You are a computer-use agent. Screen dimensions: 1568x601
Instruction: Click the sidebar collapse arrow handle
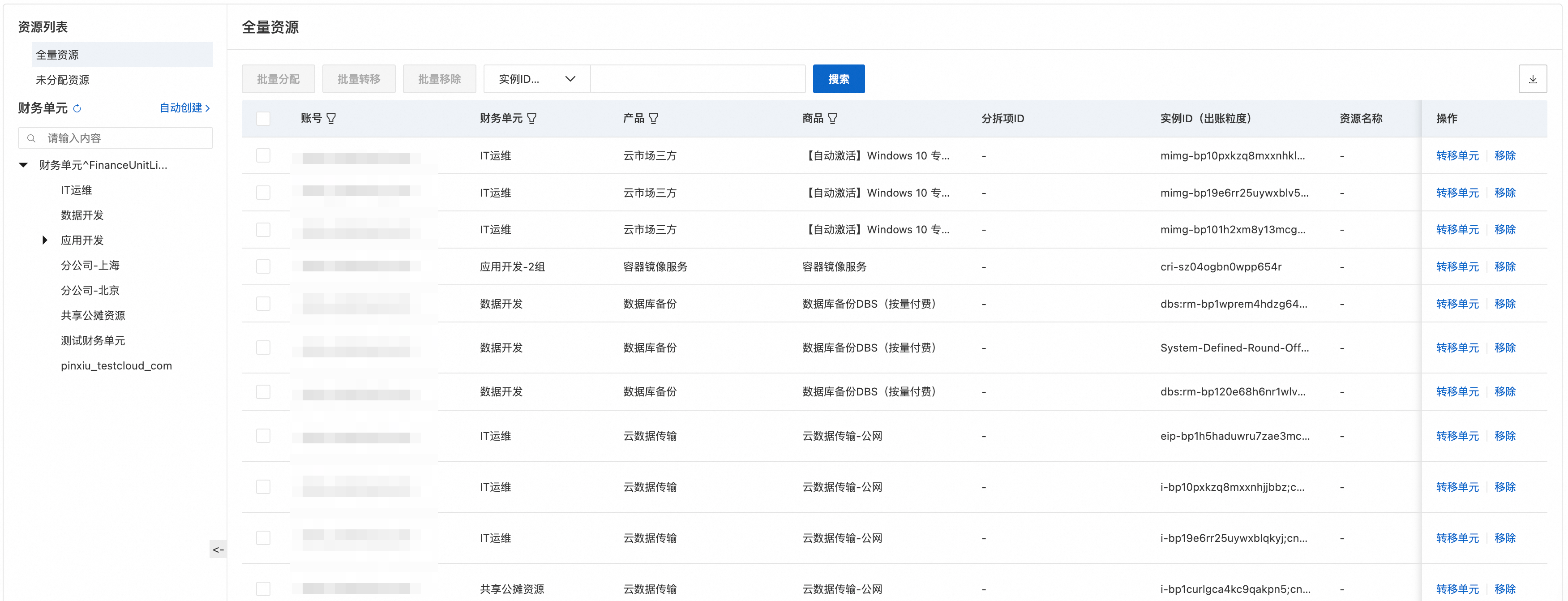click(218, 549)
